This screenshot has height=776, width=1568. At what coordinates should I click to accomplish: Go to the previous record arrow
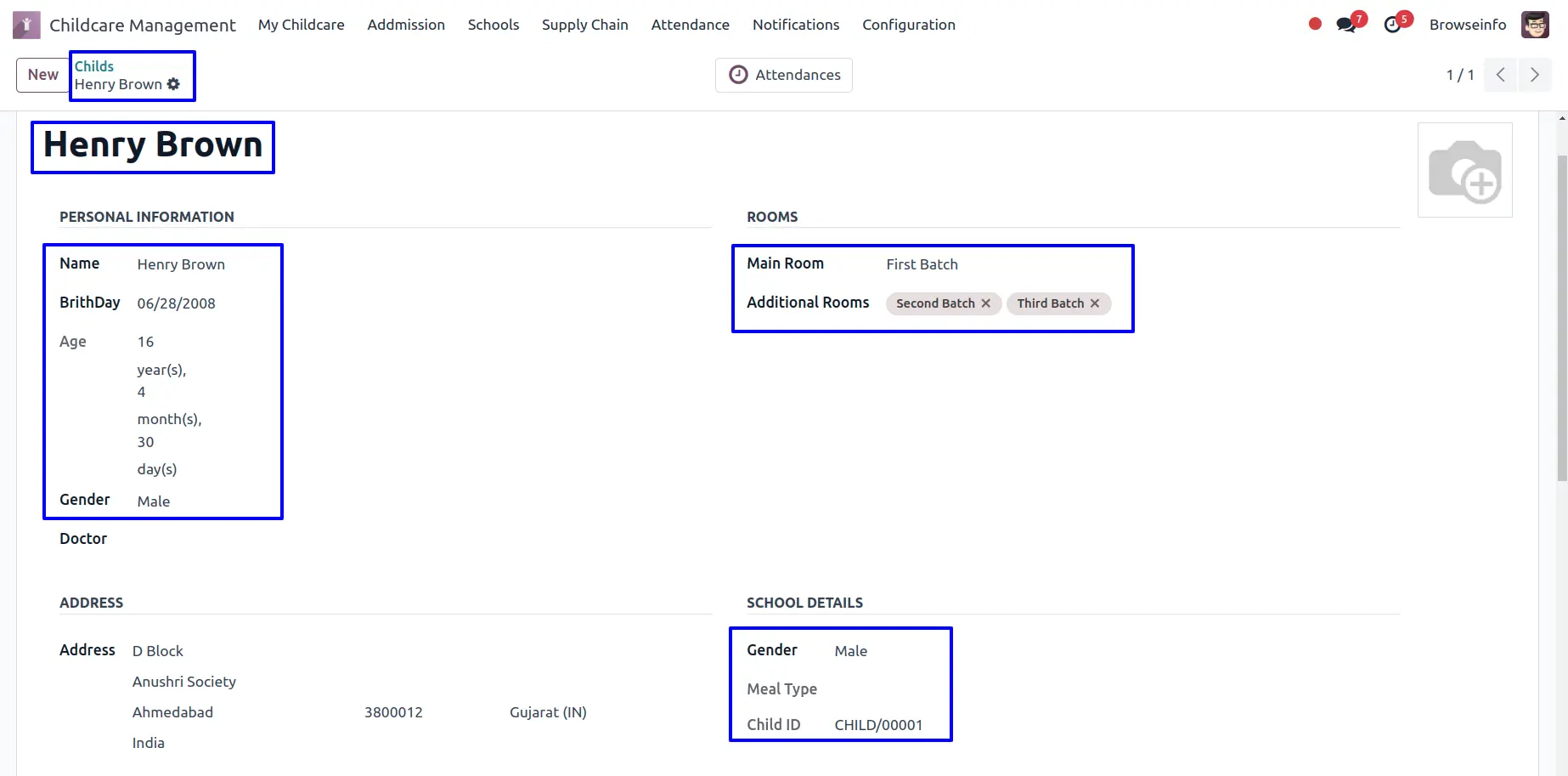click(x=1500, y=75)
